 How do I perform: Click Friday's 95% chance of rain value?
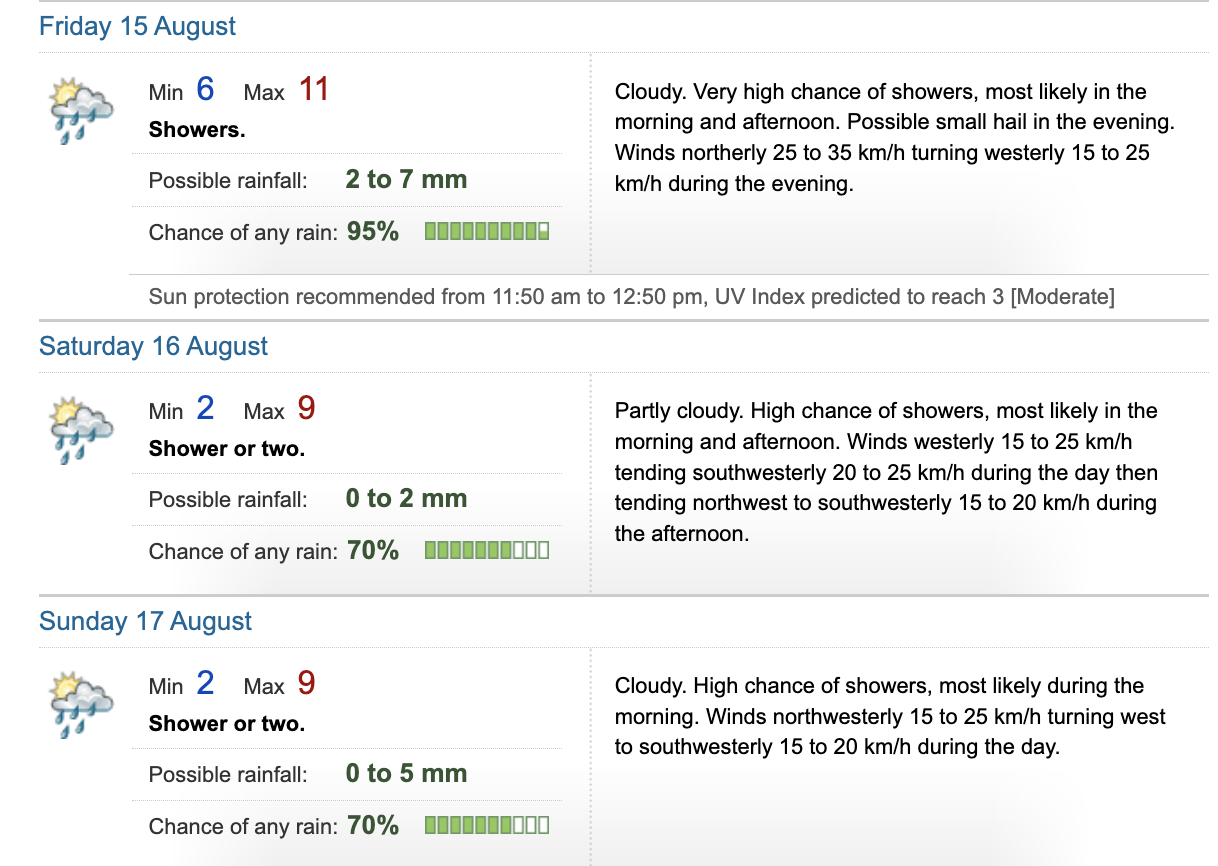pos(373,232)
